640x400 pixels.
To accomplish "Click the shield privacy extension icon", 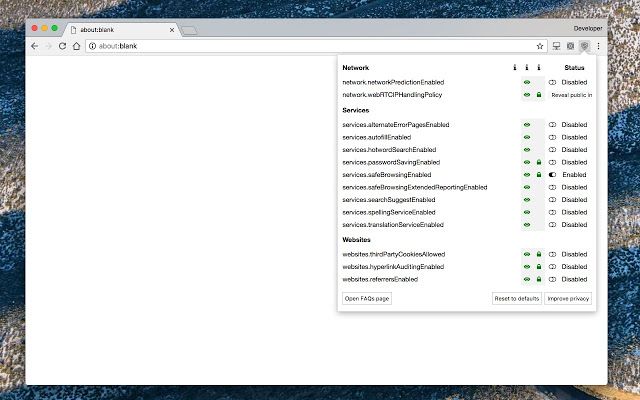I will pos(584,46).
